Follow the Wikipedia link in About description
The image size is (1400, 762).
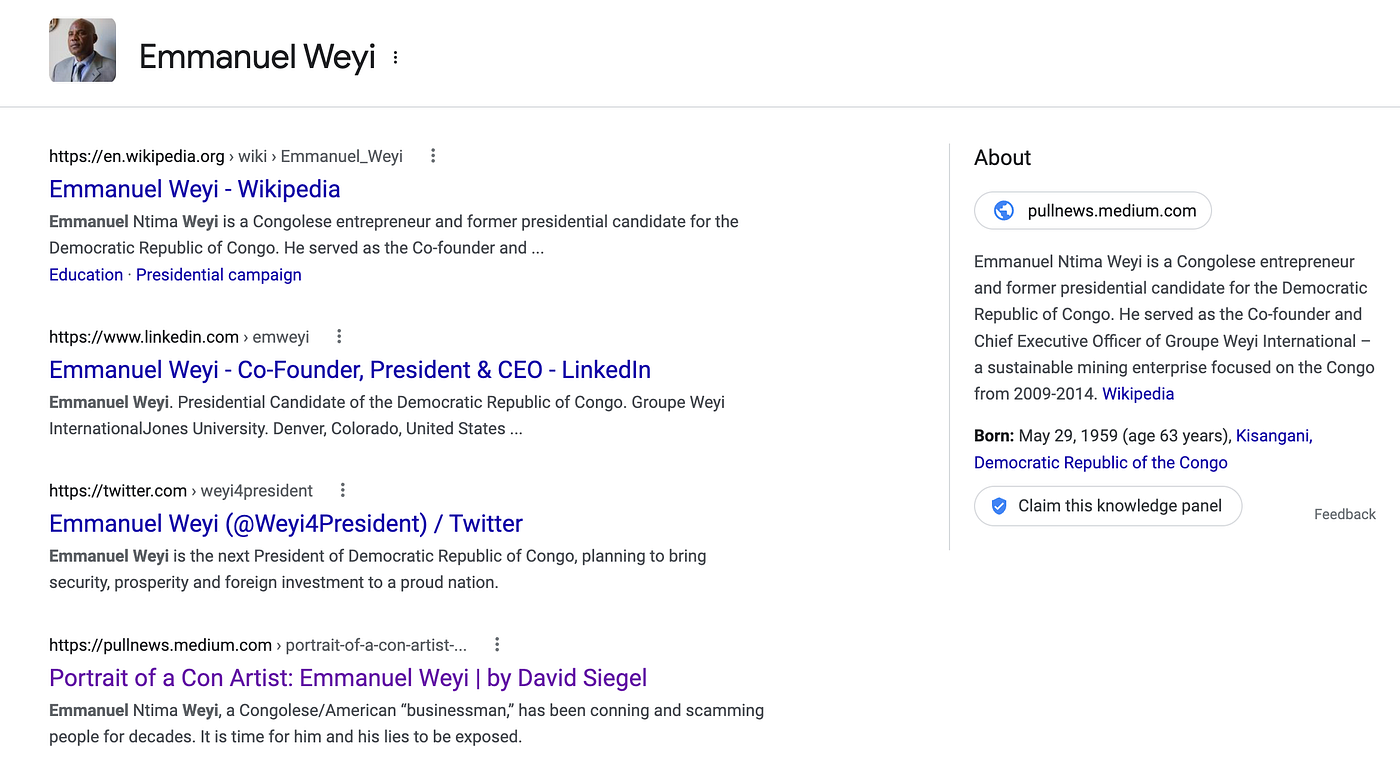pos(1137,394)
